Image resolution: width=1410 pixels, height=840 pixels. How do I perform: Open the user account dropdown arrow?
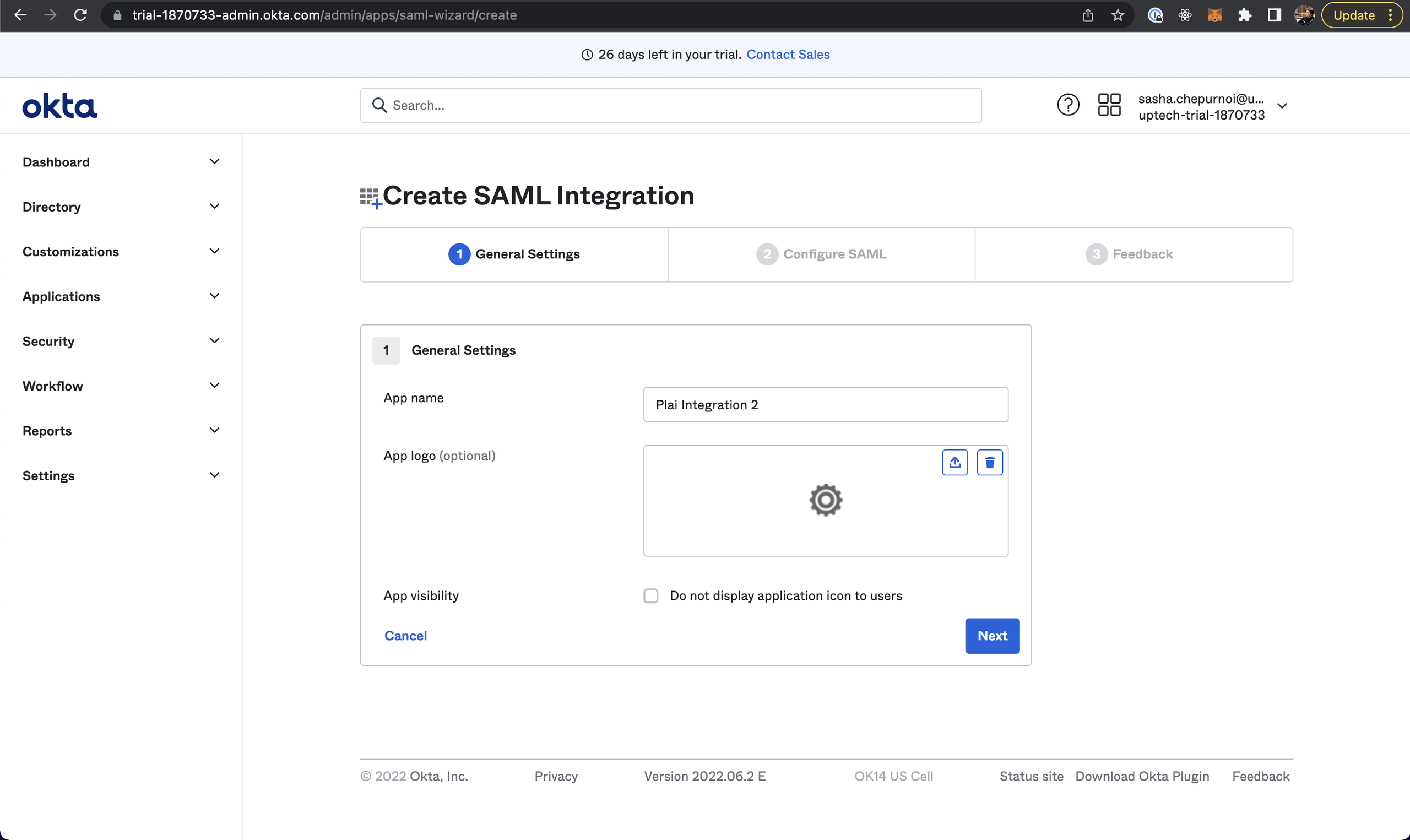click(x=1282, y=106)
